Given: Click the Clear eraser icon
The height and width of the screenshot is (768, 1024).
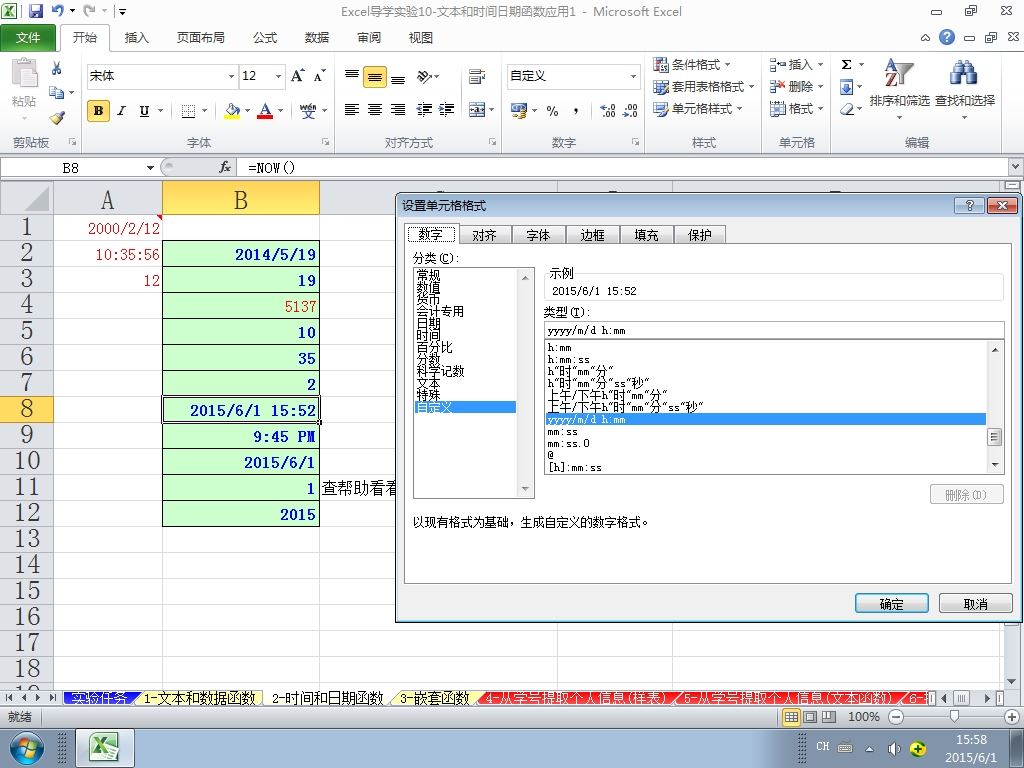Looking at the screenshot, I should click(x=846, y=109).
